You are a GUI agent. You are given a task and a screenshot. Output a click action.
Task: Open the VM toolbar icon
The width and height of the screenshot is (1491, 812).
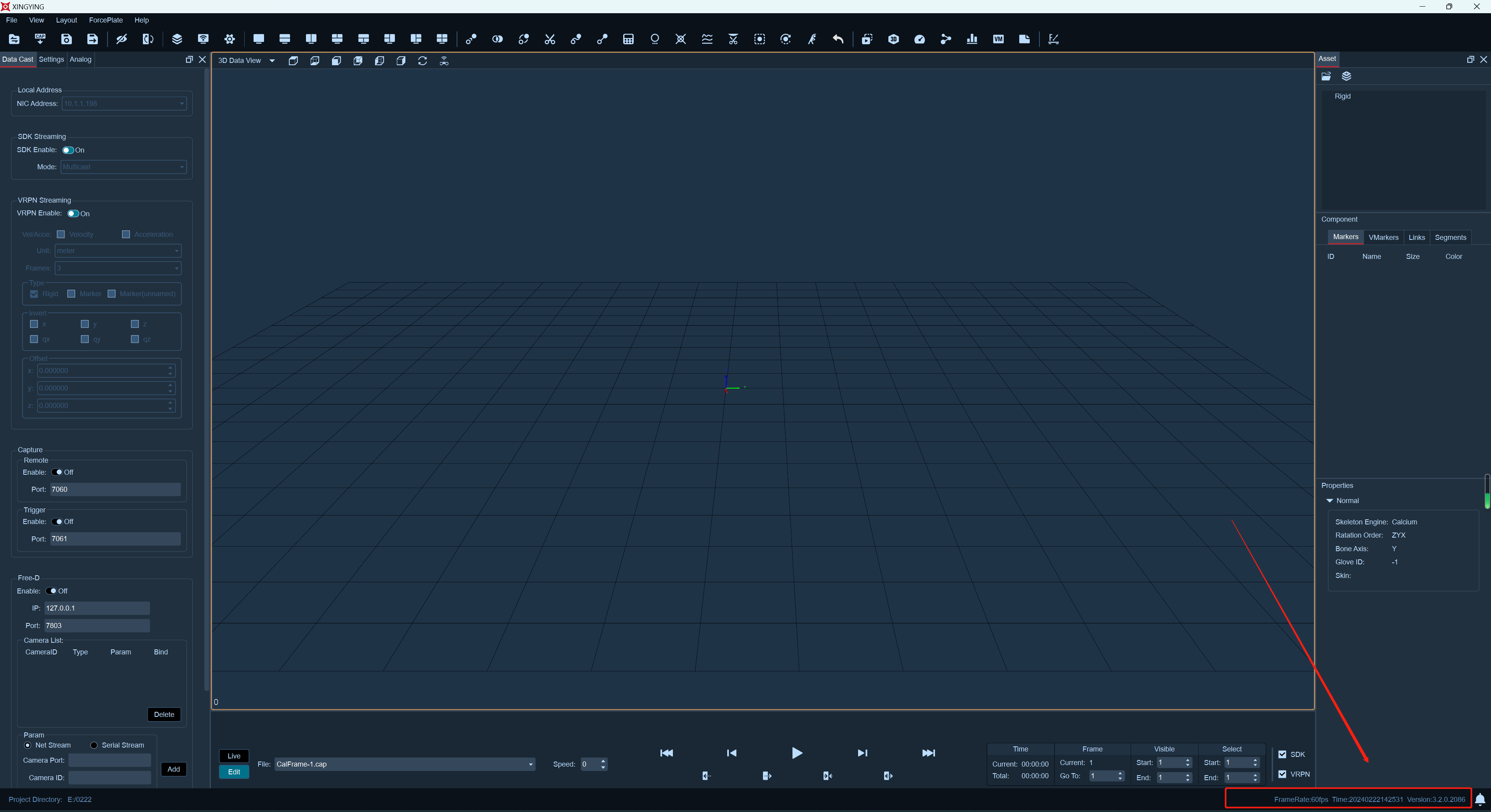(x=998, y=39)
